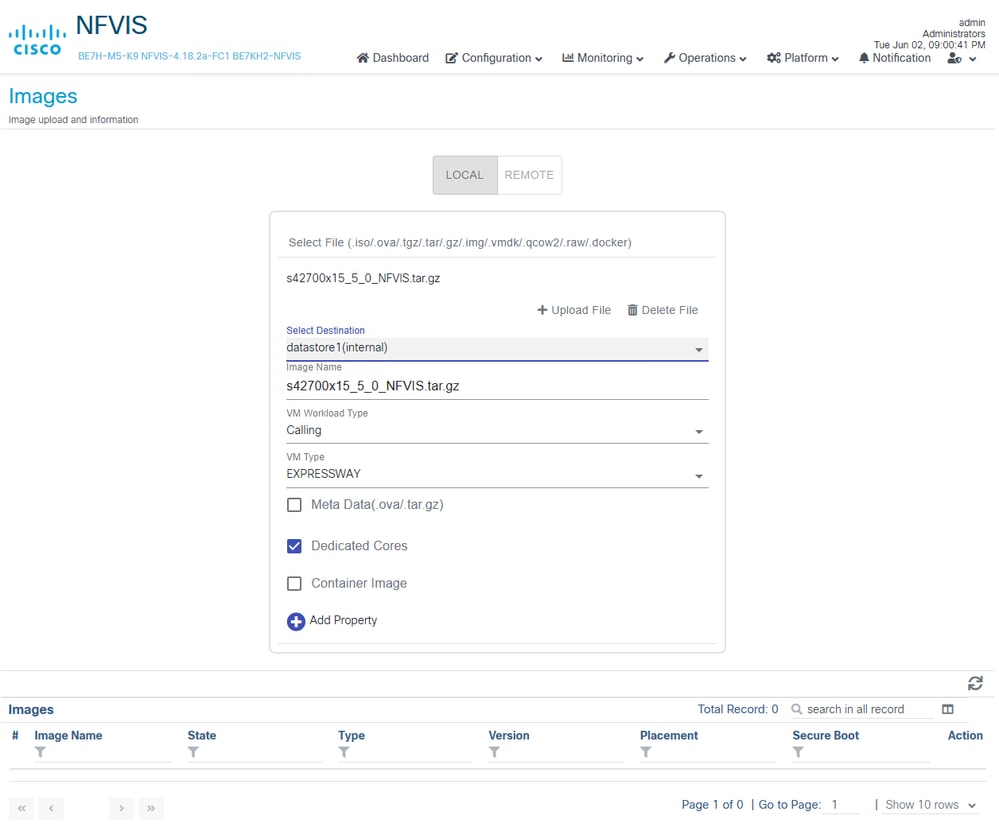Viewport: 999px width, 830px height.
Task: Click the Secure Boot filter icon
Action: (x=798, y=752)
